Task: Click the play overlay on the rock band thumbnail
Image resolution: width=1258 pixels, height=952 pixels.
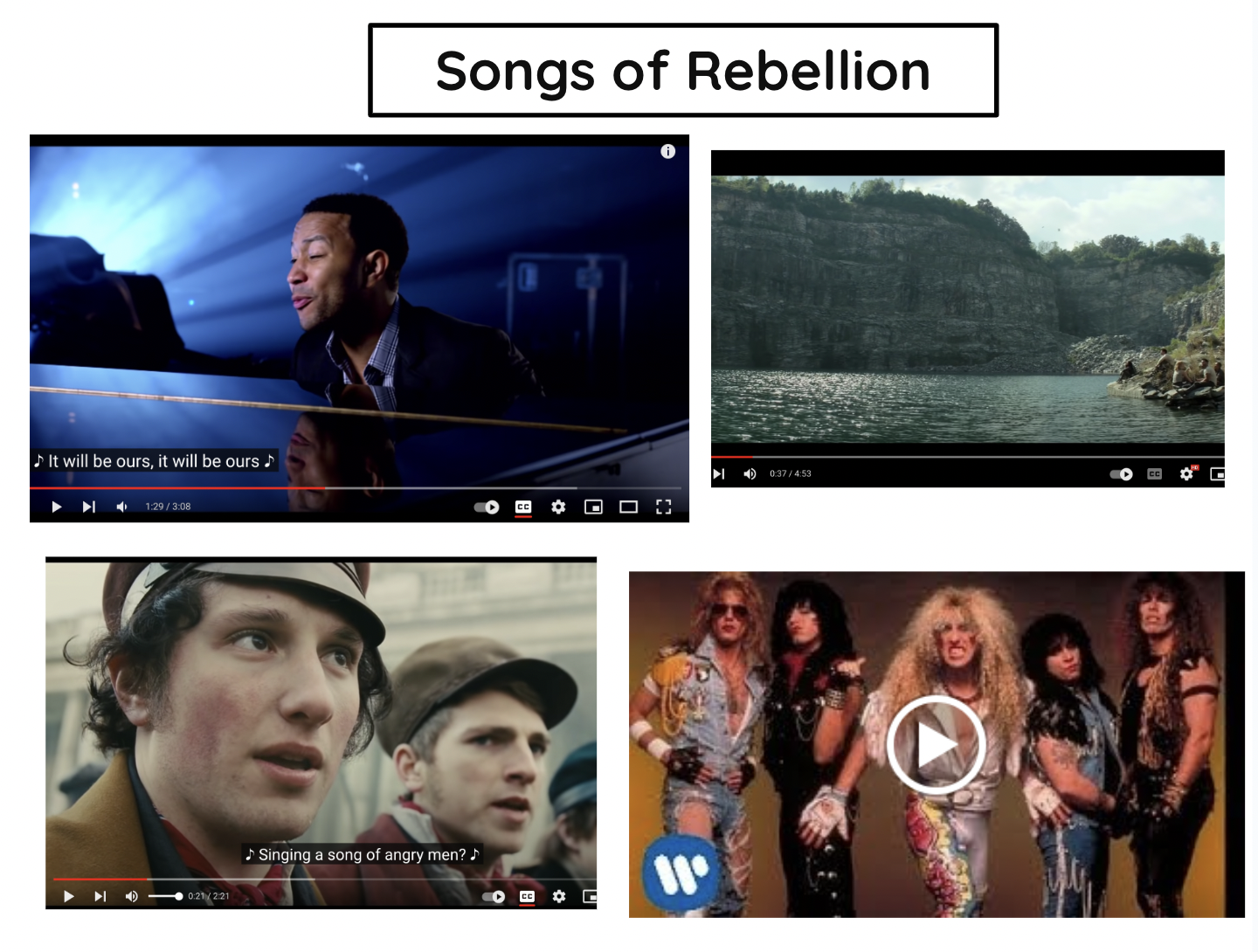Action: 936,745
